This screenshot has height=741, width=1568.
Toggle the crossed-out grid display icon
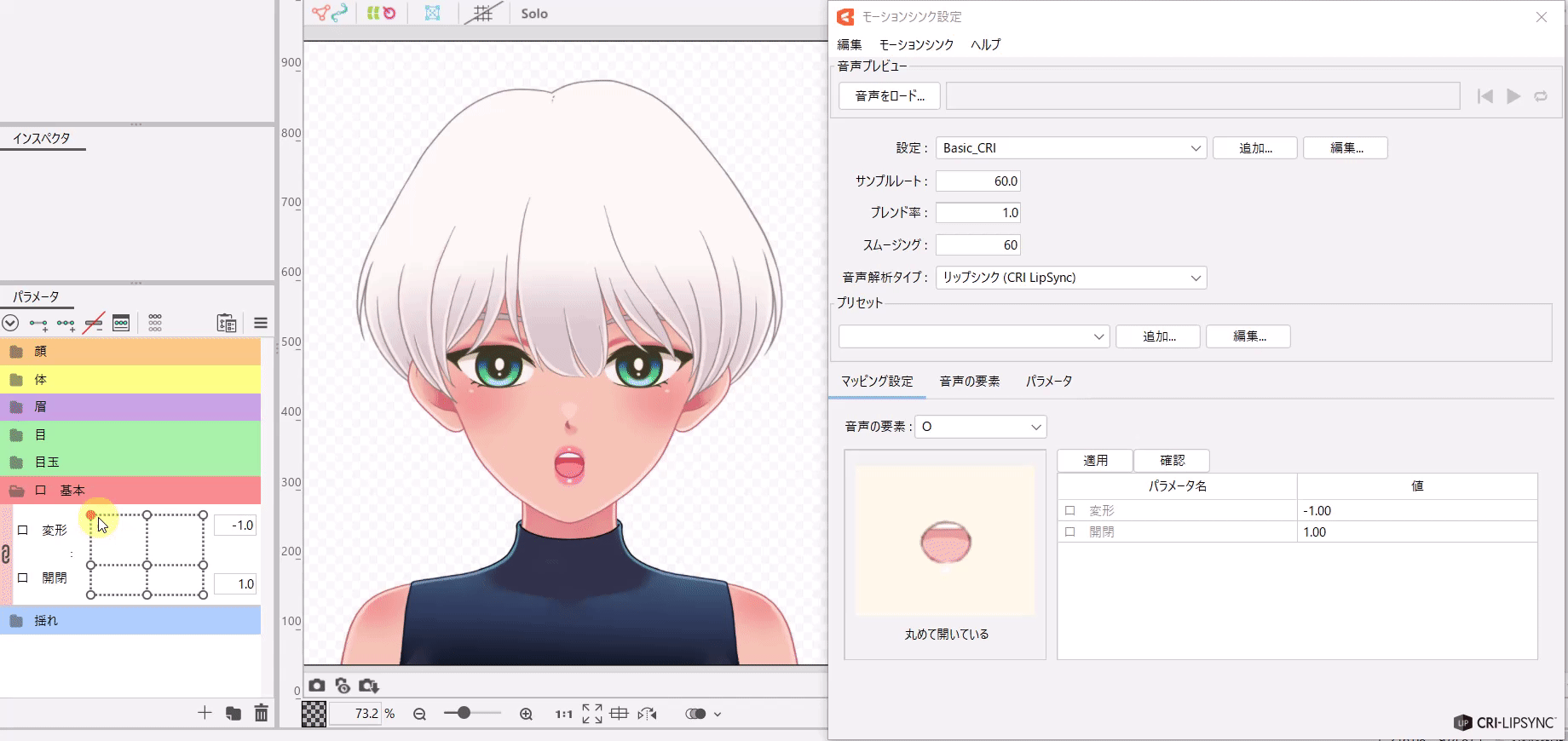(x=483, y=14)
